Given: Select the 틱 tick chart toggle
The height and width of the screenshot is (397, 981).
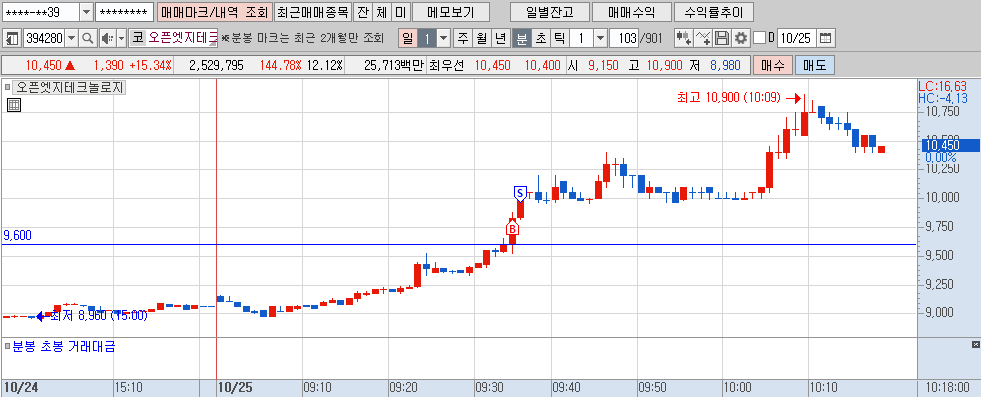Looking at the screenshot, I should point(559,38).
